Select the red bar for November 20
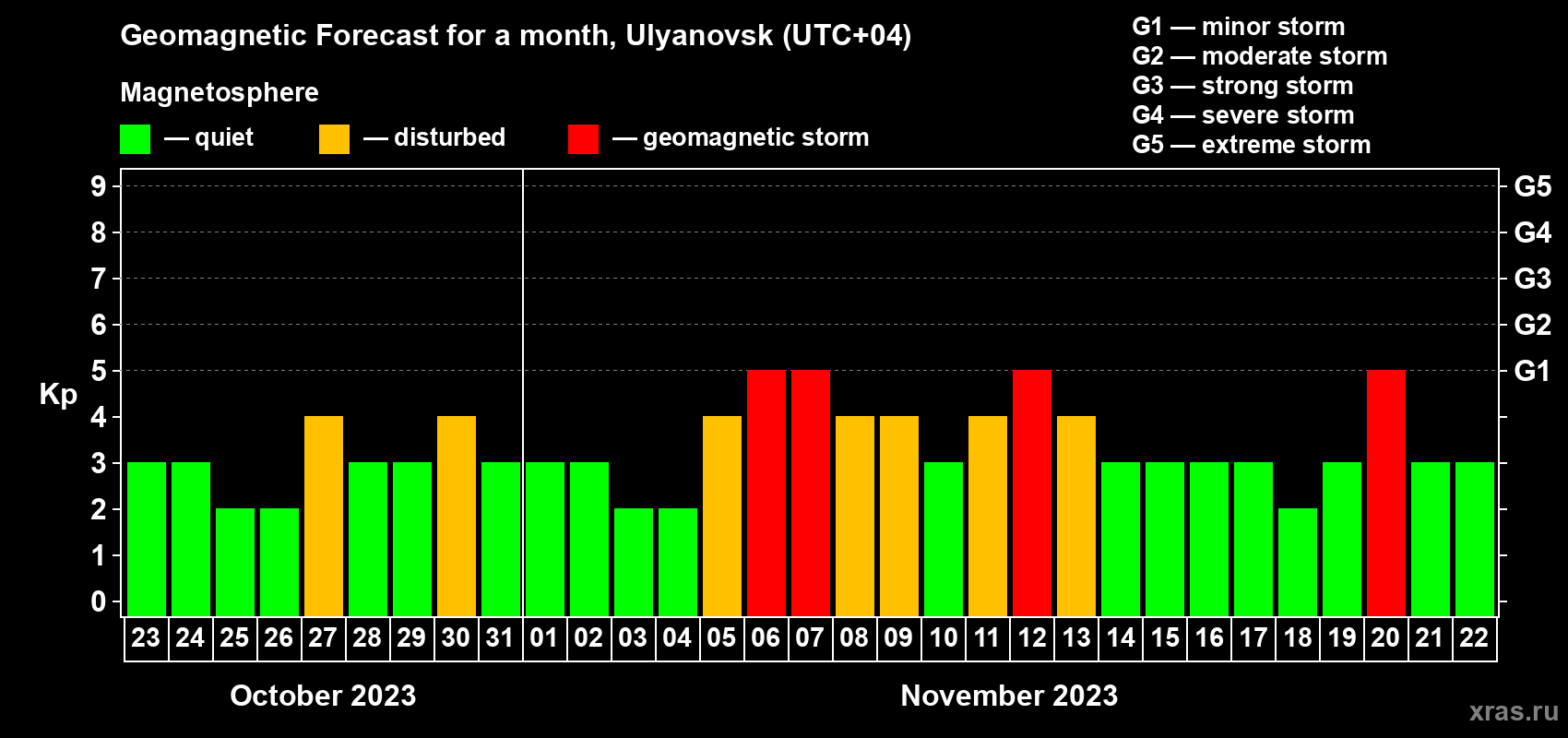1568x738 pixels. pyautogui.click(x=1386, y=493)
